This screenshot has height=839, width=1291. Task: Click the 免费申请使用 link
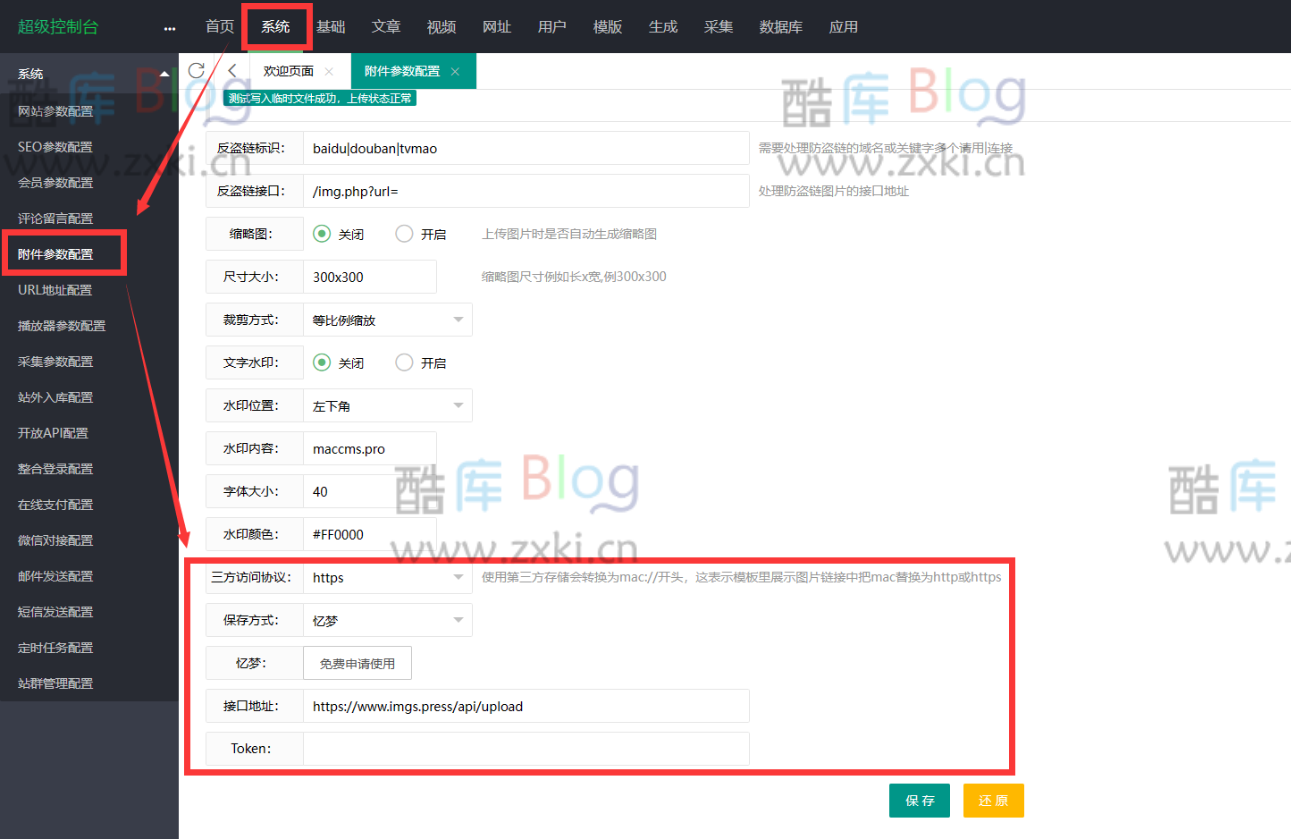[x=357, y=662]
